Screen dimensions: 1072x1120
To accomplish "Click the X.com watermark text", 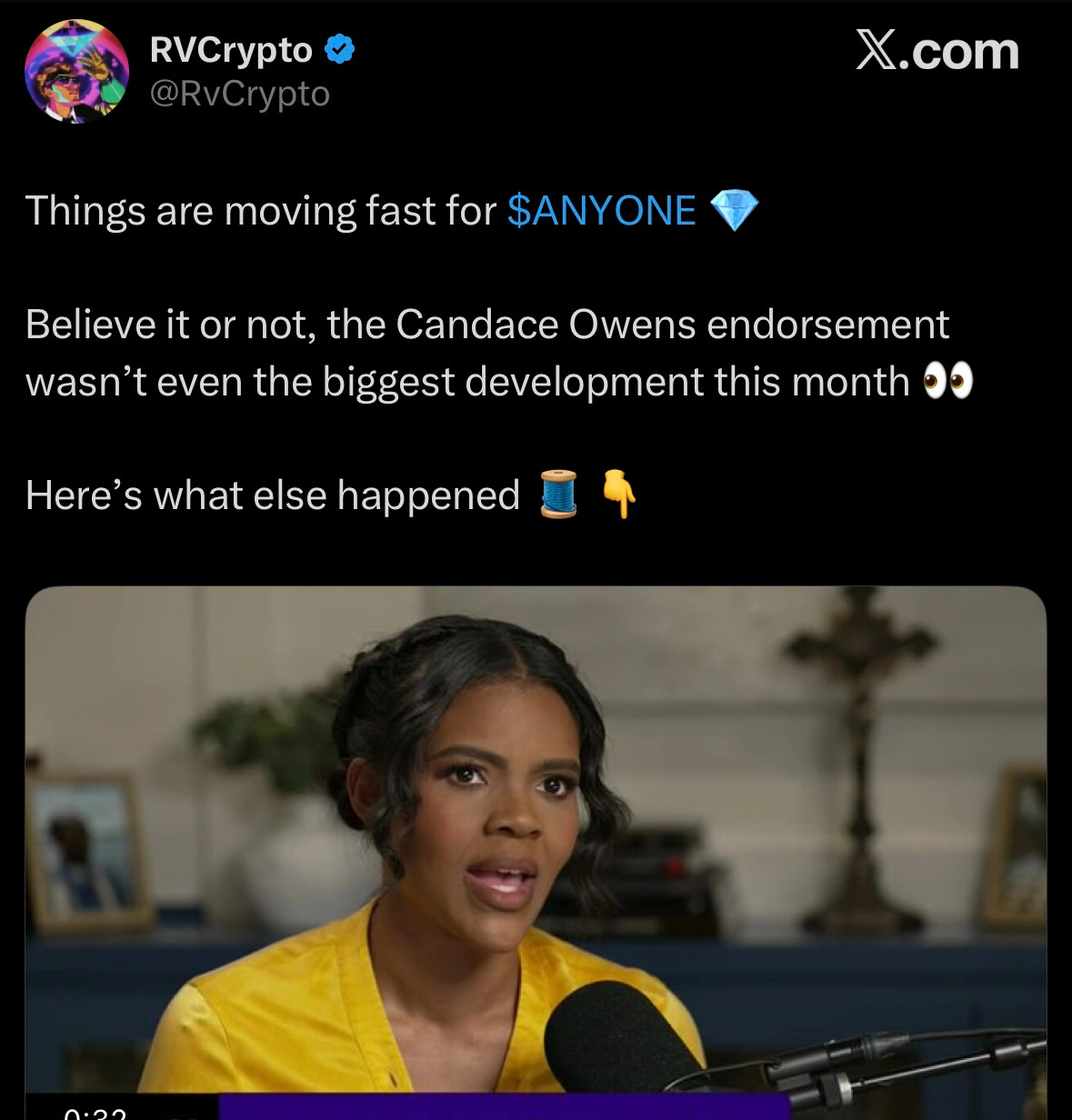I will (x=937, y=51).
